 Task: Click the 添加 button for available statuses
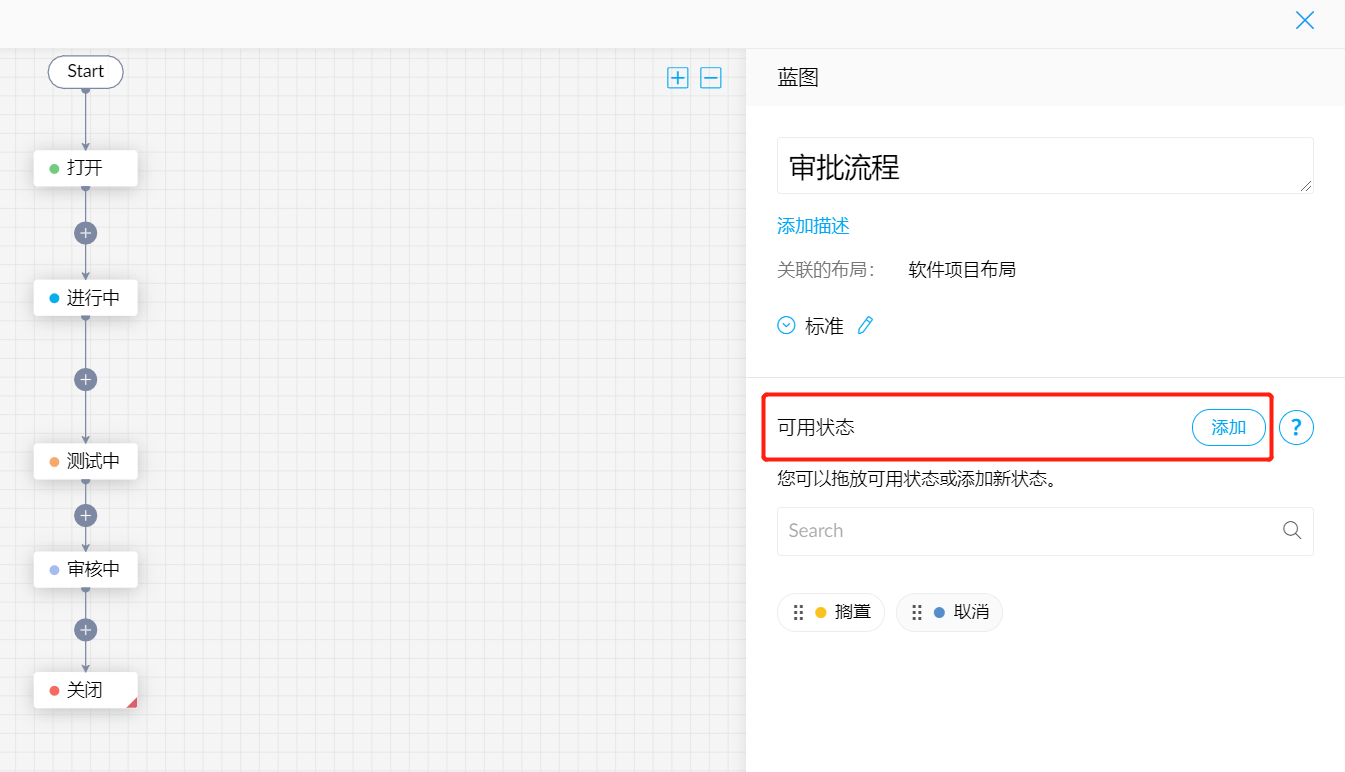coord(1228,428)
